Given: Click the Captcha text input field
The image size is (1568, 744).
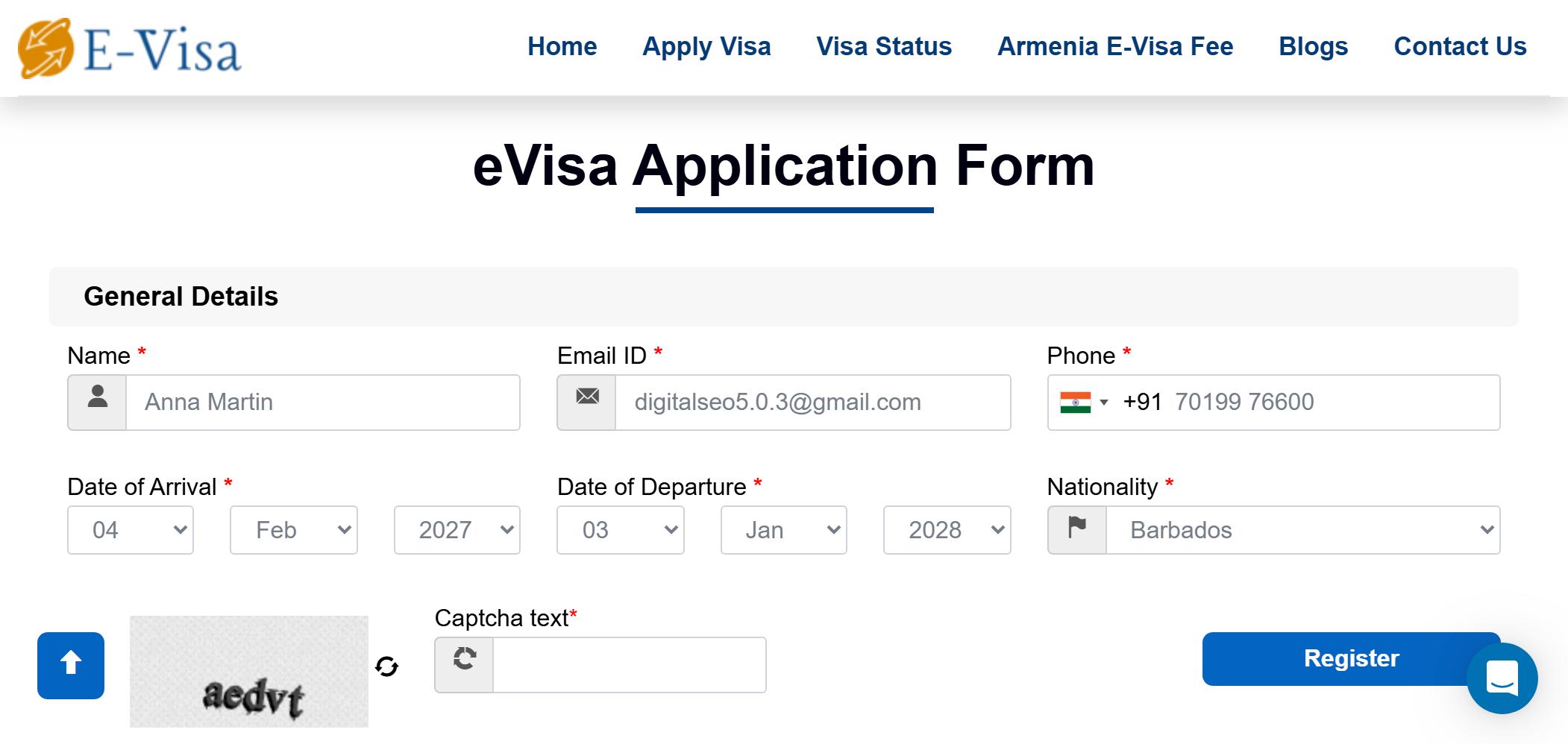Looking at the screenshot, I should point(629,664).
